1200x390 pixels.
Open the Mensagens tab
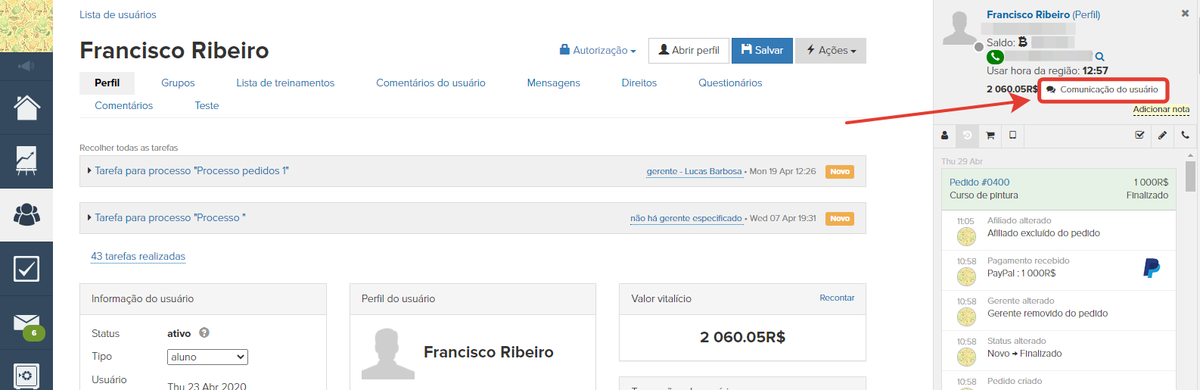click(x=553, y=83)
